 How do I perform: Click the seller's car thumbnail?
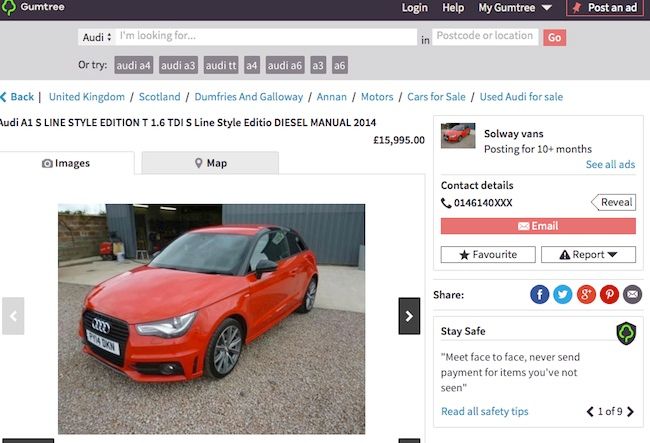coord(458,136)
